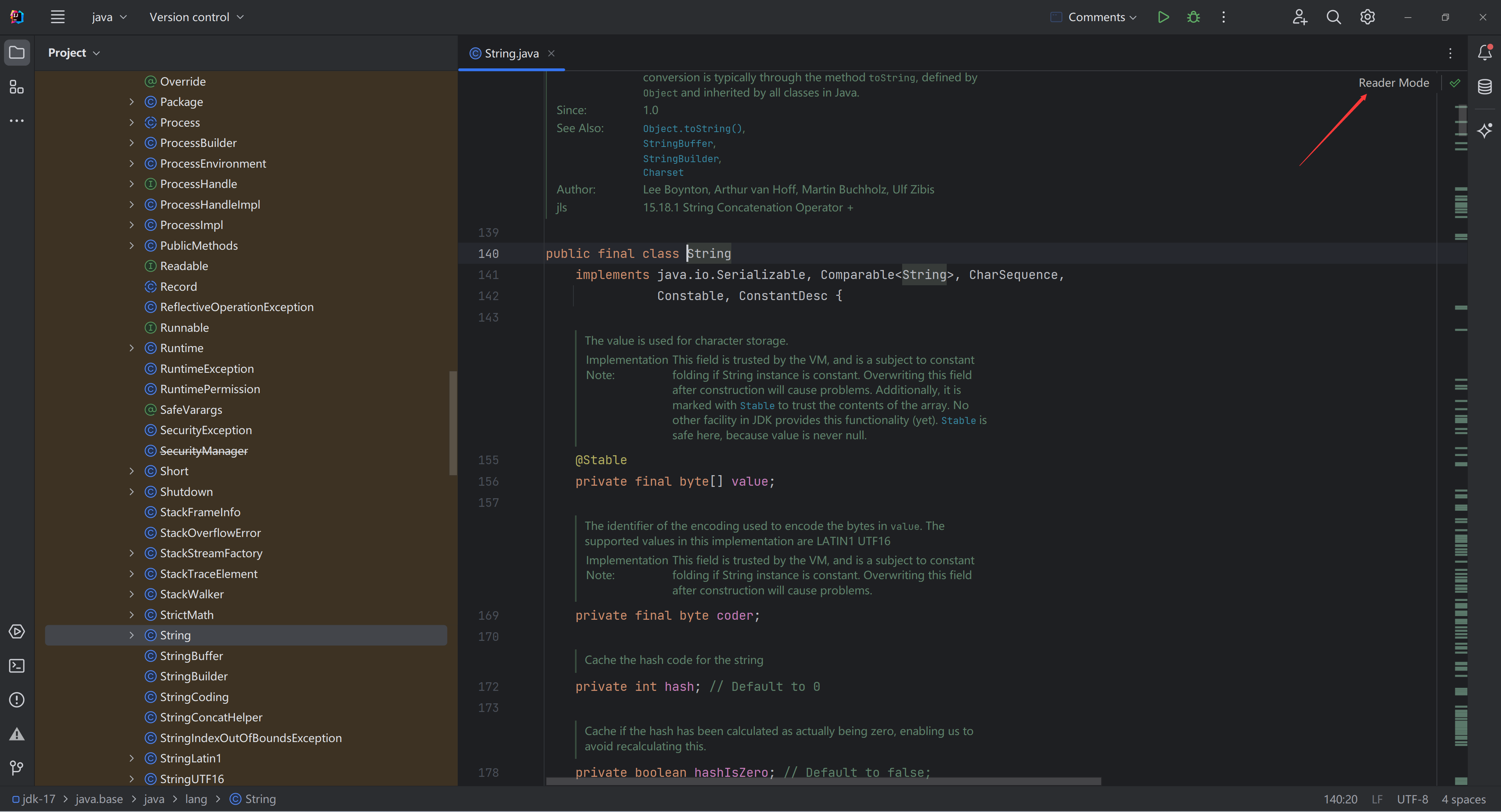Open editor tab options menu

click(x=1450, y=53)
